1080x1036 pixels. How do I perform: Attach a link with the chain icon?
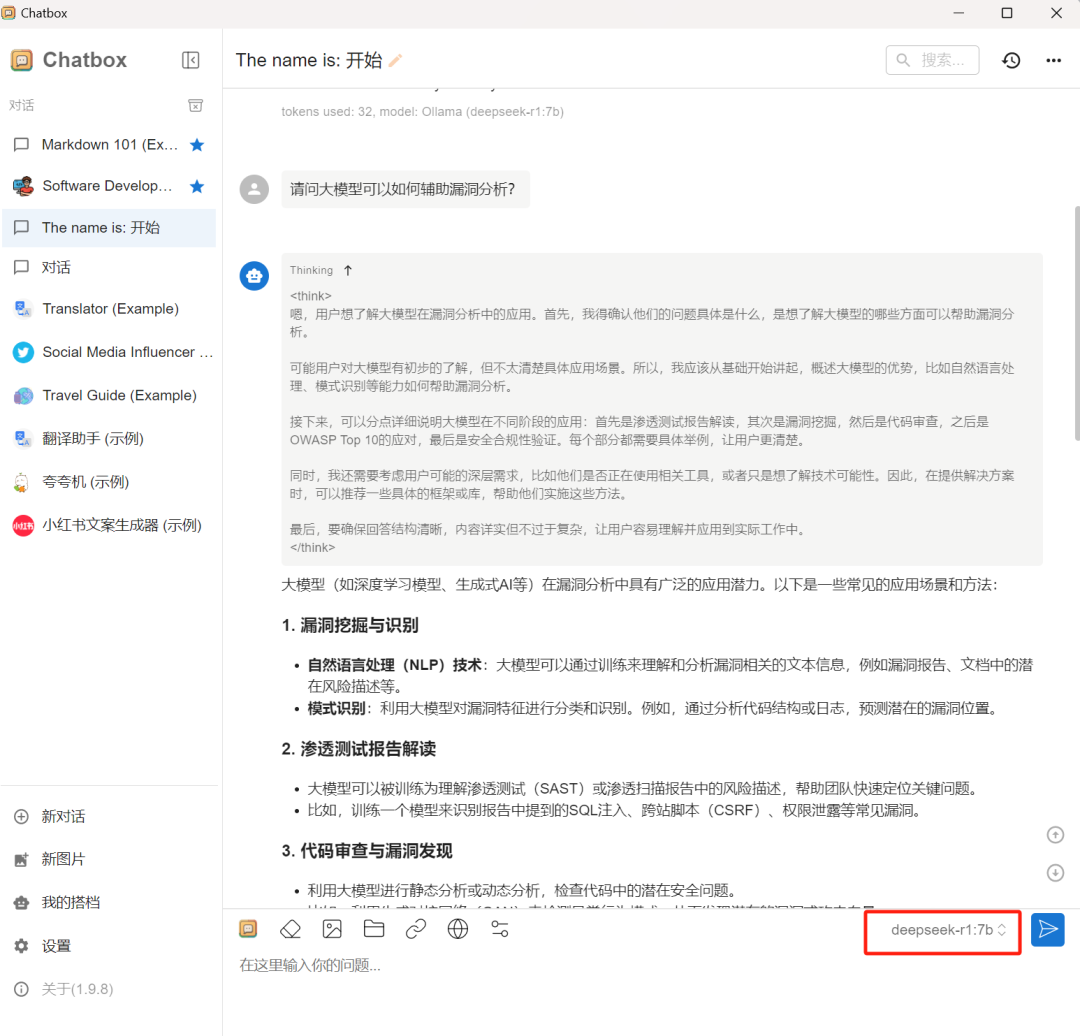[416, 929]
